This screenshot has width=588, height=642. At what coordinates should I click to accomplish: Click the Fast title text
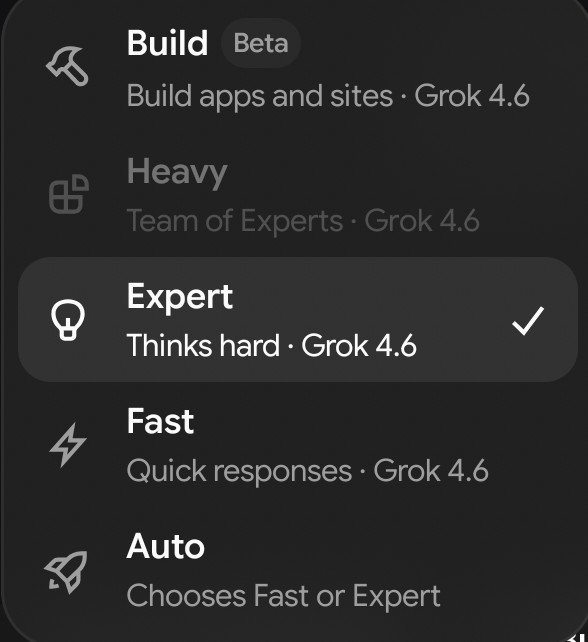coord(160,421)
